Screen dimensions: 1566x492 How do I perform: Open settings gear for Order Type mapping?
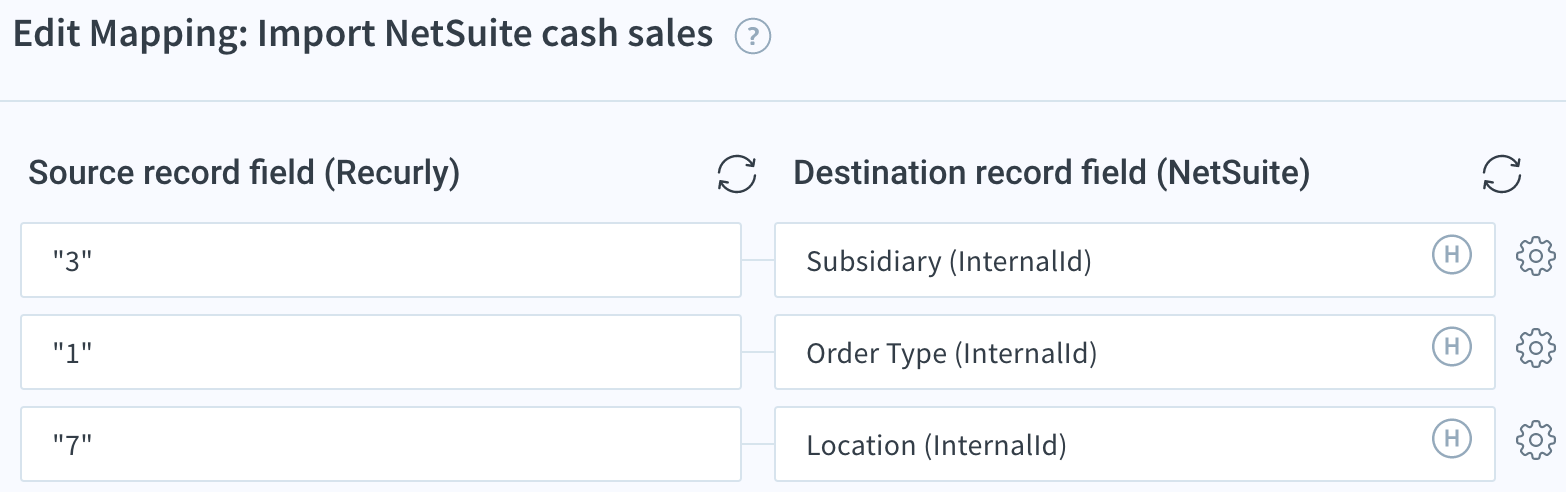point(1536,348)
